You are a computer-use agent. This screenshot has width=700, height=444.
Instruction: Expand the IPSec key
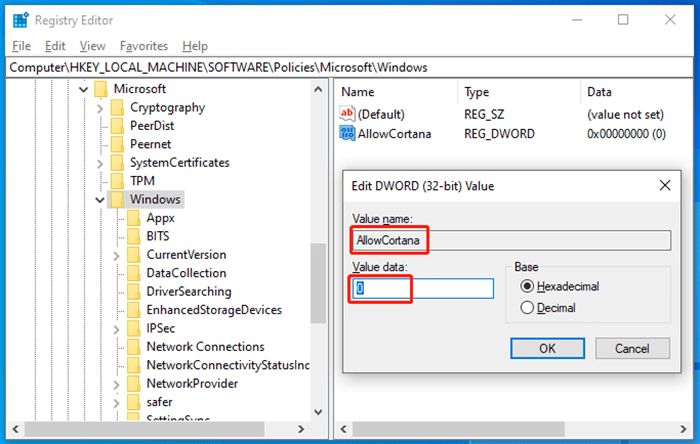[x=117, y=329]
